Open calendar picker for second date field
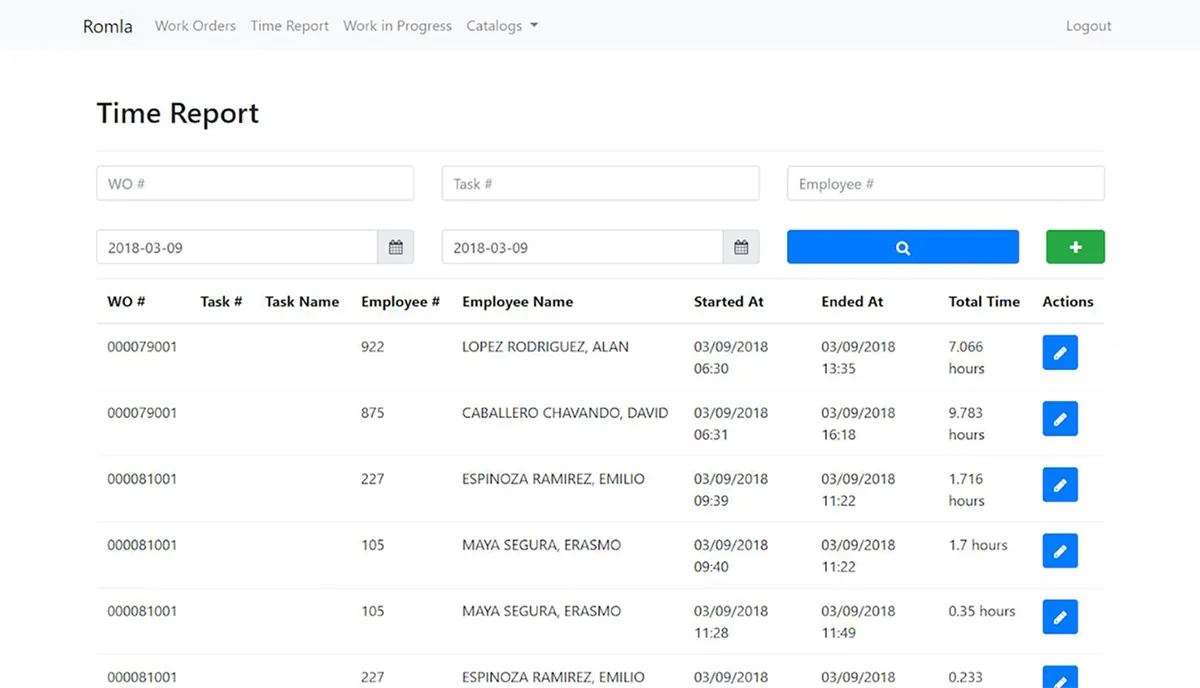 (x=741, y=247)
